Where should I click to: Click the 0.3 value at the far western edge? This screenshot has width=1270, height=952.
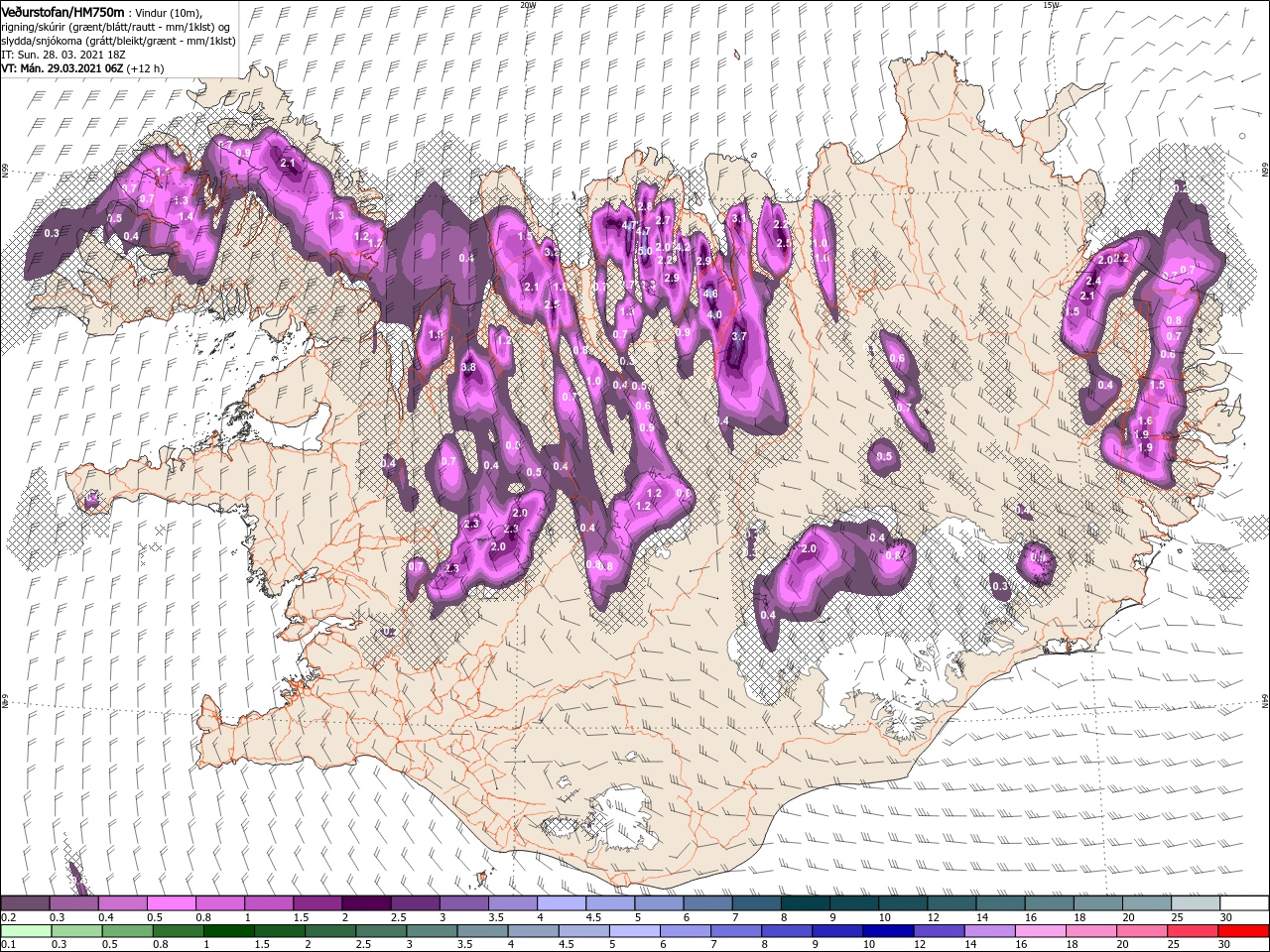click(x=53, y=233)
